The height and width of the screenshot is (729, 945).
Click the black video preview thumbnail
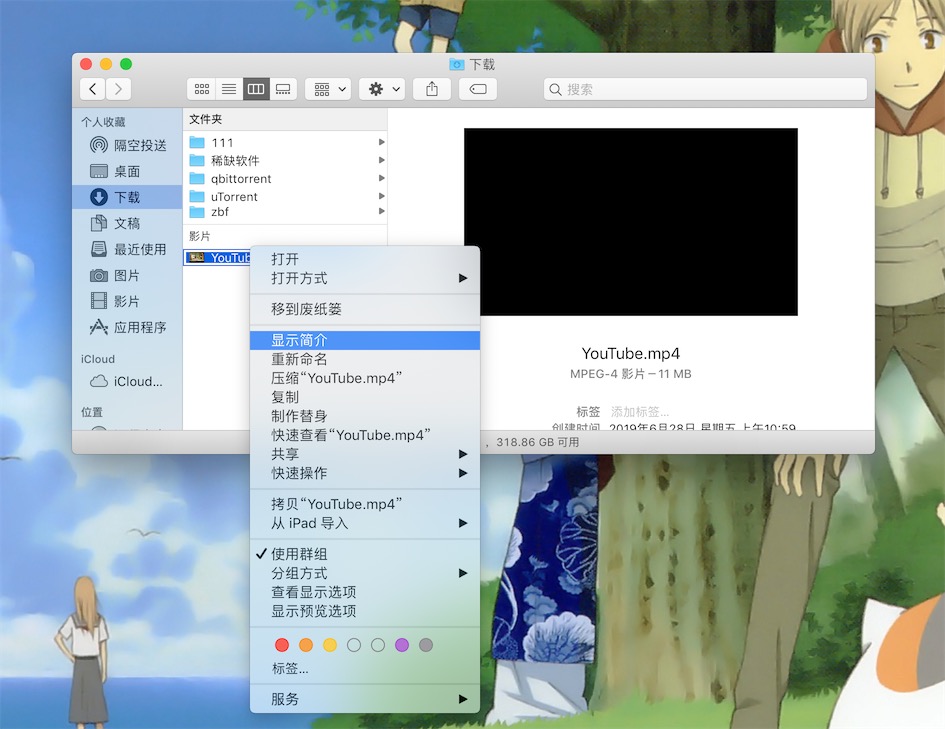[630, 222]
